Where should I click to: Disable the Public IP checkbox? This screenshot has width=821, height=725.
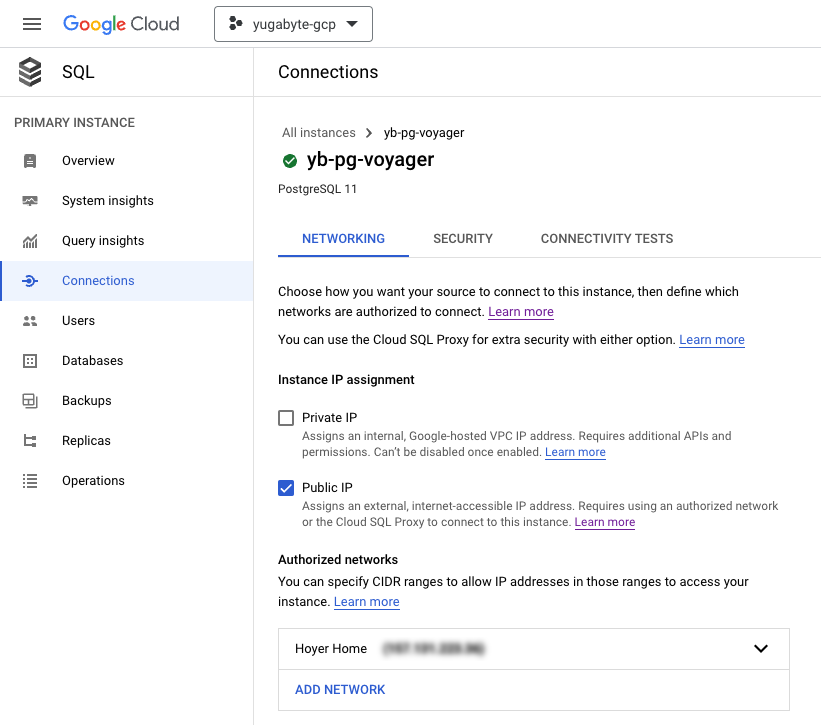[286, 488]
